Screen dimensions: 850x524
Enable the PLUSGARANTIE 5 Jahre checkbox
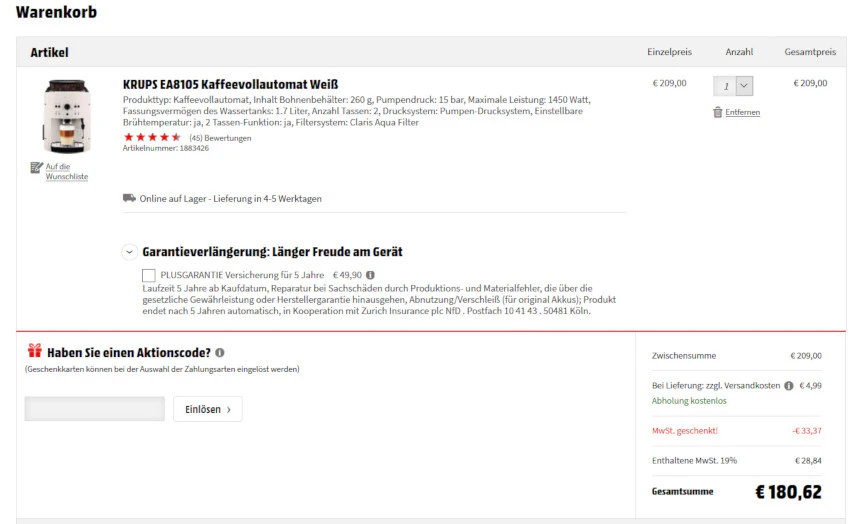coord(149,275)
